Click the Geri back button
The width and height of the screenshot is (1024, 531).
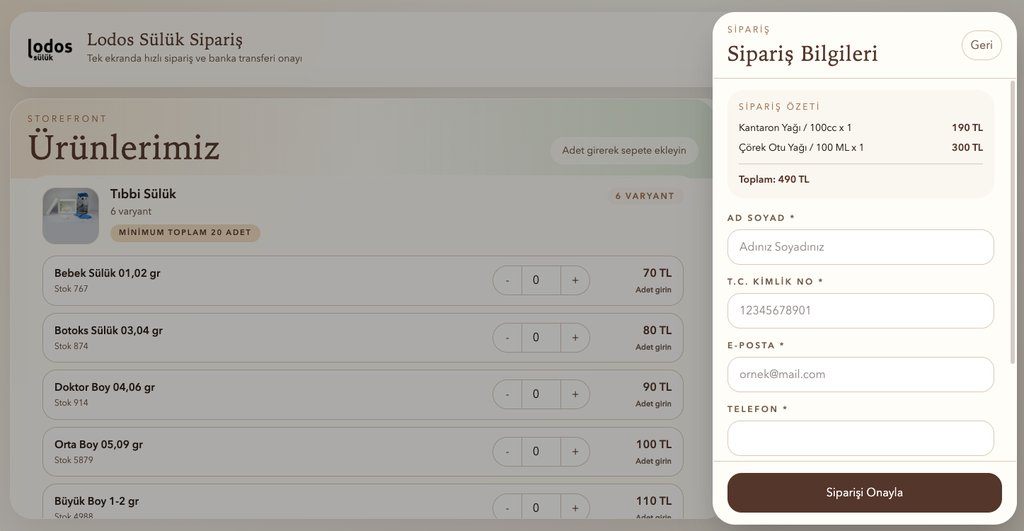click(x=981, y=45)
